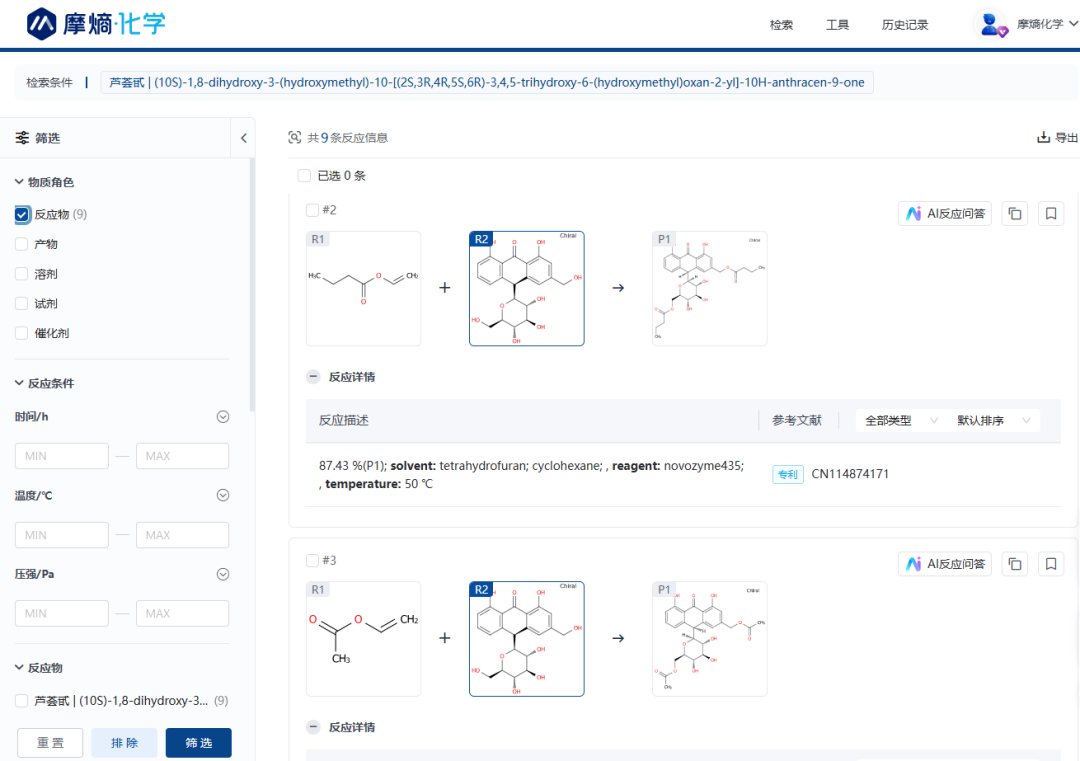The height and width of the screenshot is (761, 1080).
Task: Click the 筛选 filter button
Action: point(198,743)
